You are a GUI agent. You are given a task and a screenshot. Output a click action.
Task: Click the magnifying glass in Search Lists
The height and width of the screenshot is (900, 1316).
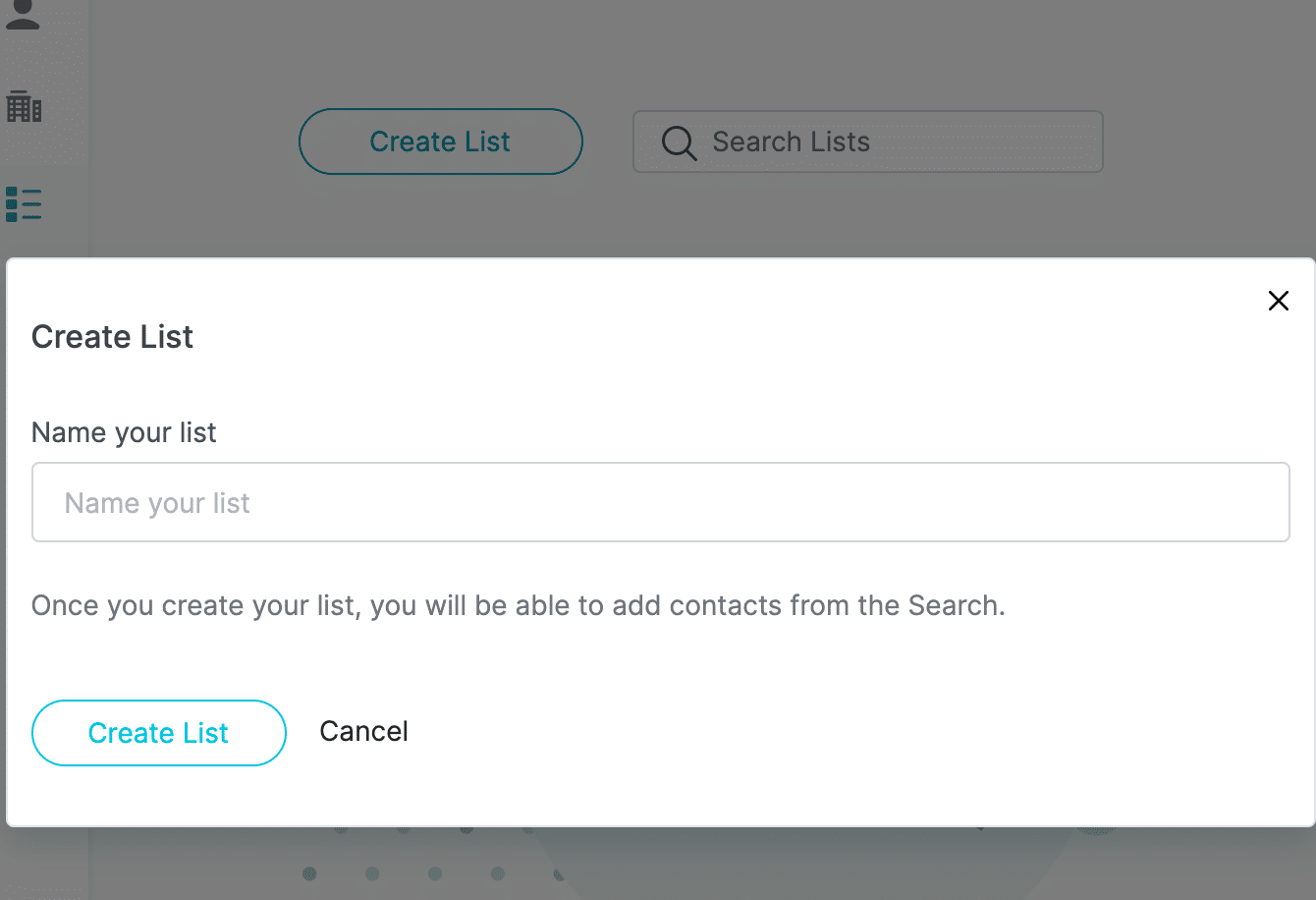pyautogui.click(x=679, y=142)
